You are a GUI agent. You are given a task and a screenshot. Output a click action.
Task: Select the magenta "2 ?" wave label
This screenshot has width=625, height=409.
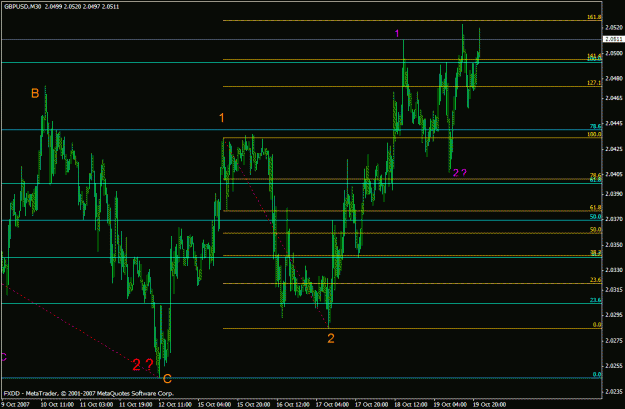[x=460, y=173]
